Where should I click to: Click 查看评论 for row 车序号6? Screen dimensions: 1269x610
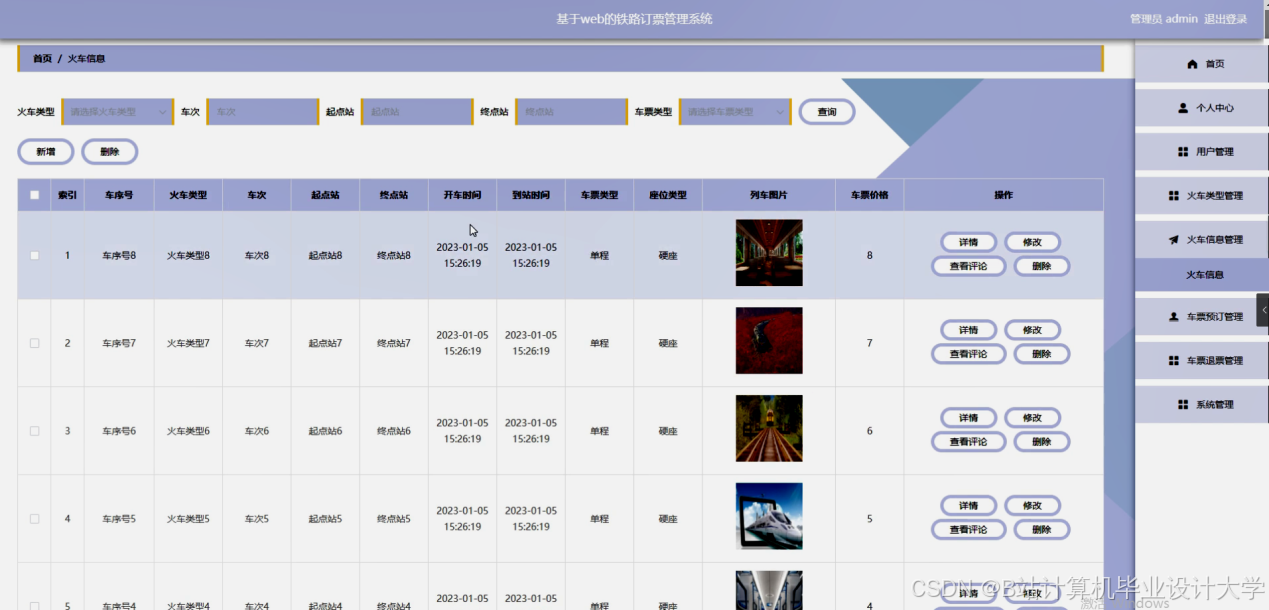tap(968, 442)
